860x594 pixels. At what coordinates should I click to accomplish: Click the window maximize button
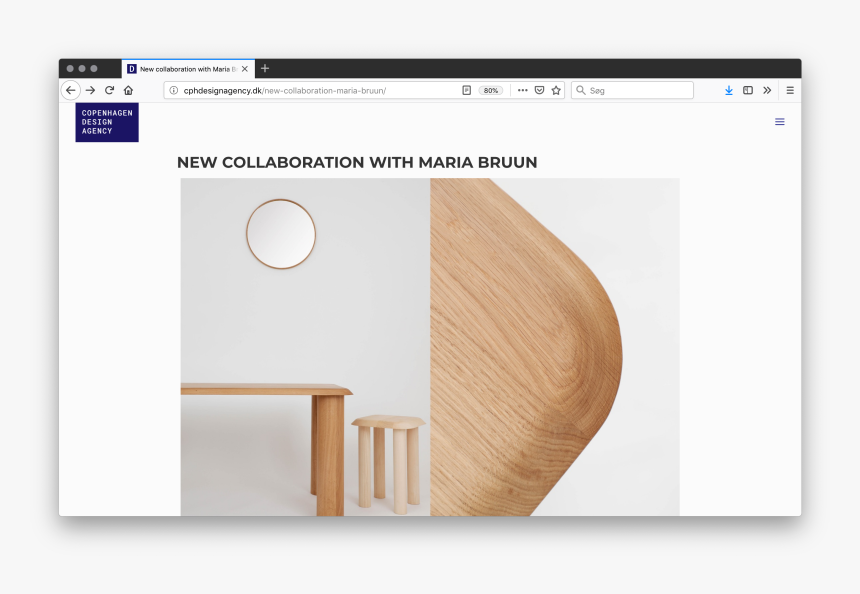(x=94, y=69)
